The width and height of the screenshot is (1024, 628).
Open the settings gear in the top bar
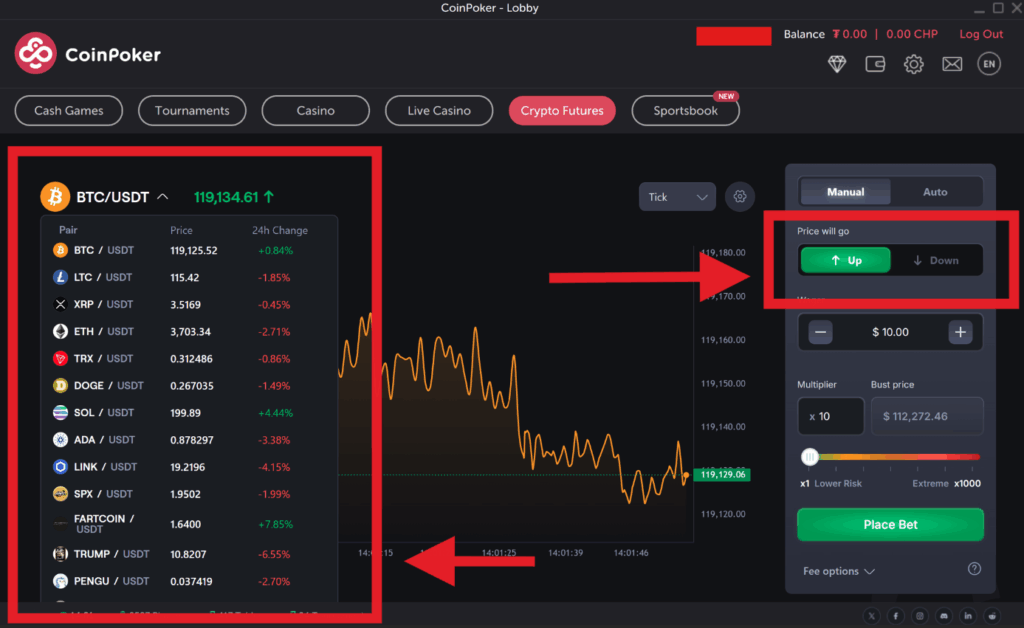click(x=913, y=63)
